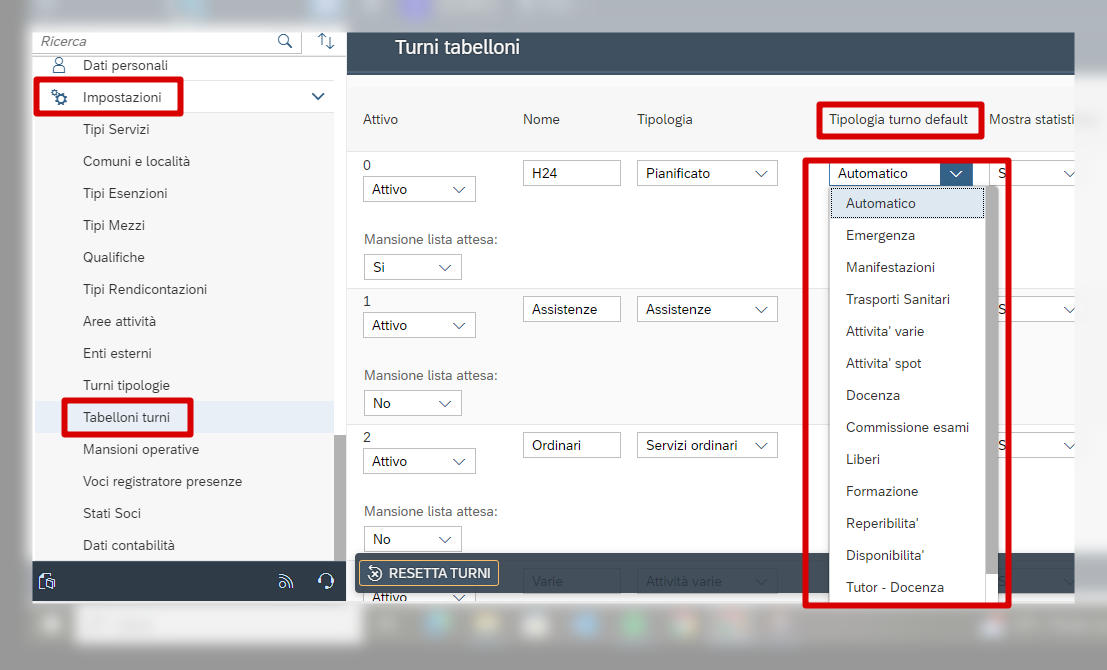Select Reperibilita' option in the list

click(882, 523)
